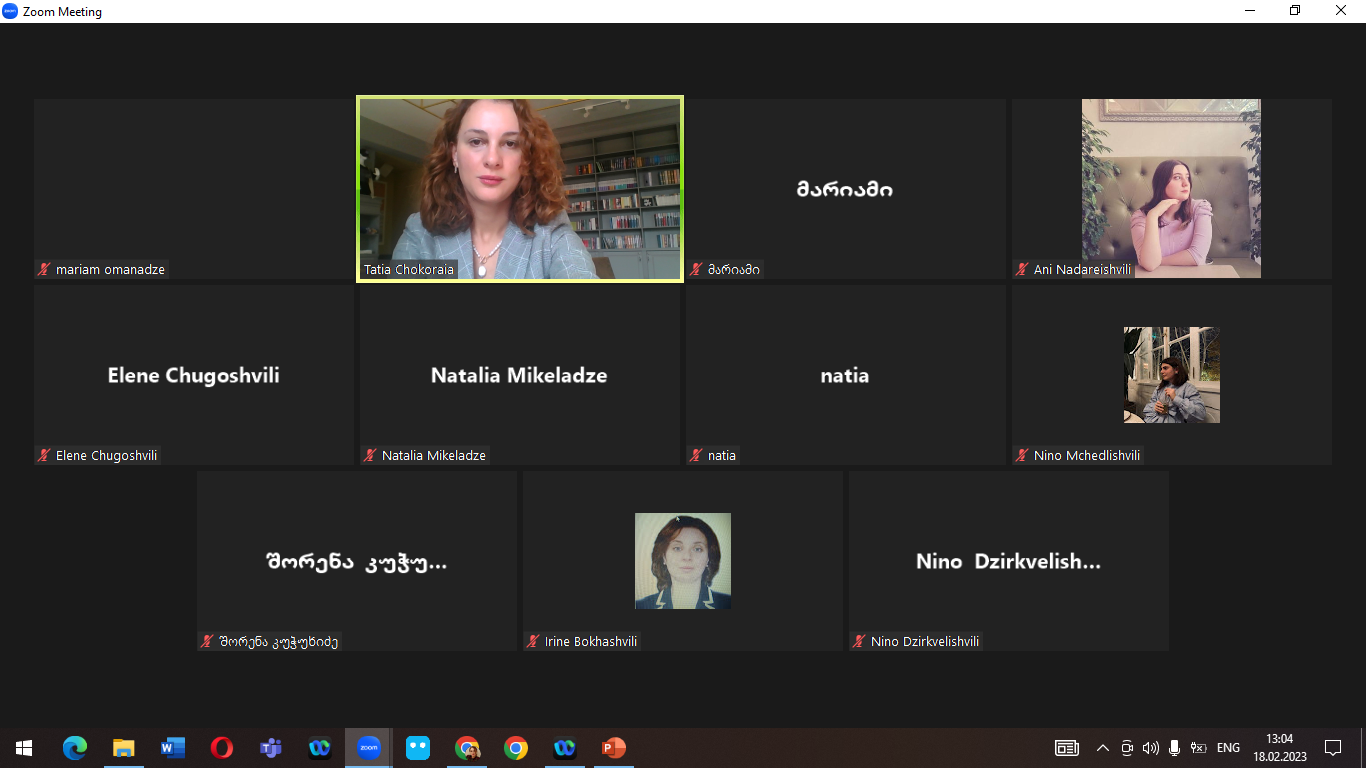Click 'Nino Dzirkvelishvili' small name label
Screen dimensions: 1366x768
925,641
